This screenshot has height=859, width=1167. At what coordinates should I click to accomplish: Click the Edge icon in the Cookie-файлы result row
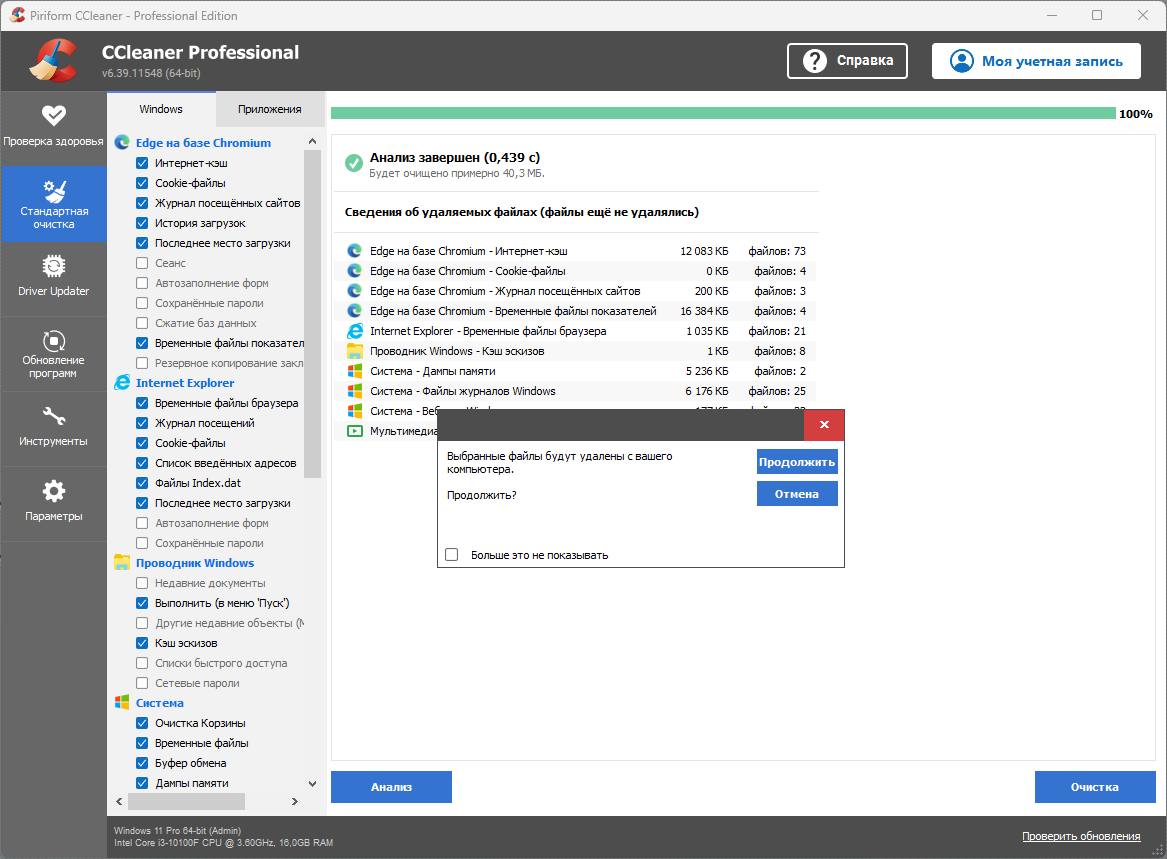(x=355, y=271)
